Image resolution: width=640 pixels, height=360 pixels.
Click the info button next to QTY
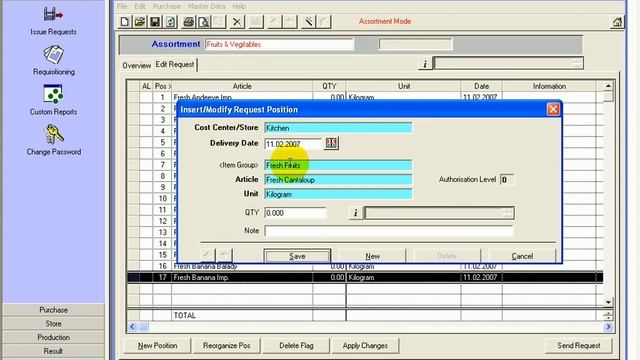[356, 213]
